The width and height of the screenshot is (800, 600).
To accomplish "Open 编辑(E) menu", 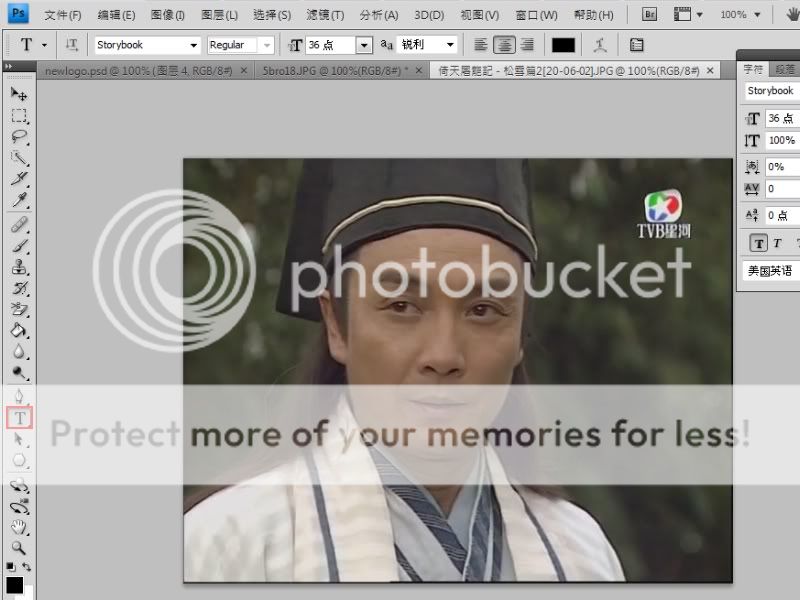I will coord(116,15).
